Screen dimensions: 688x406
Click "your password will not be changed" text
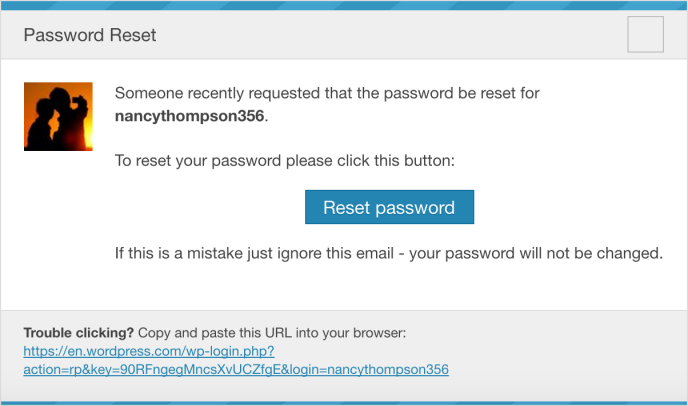click(x=536, y=253)
